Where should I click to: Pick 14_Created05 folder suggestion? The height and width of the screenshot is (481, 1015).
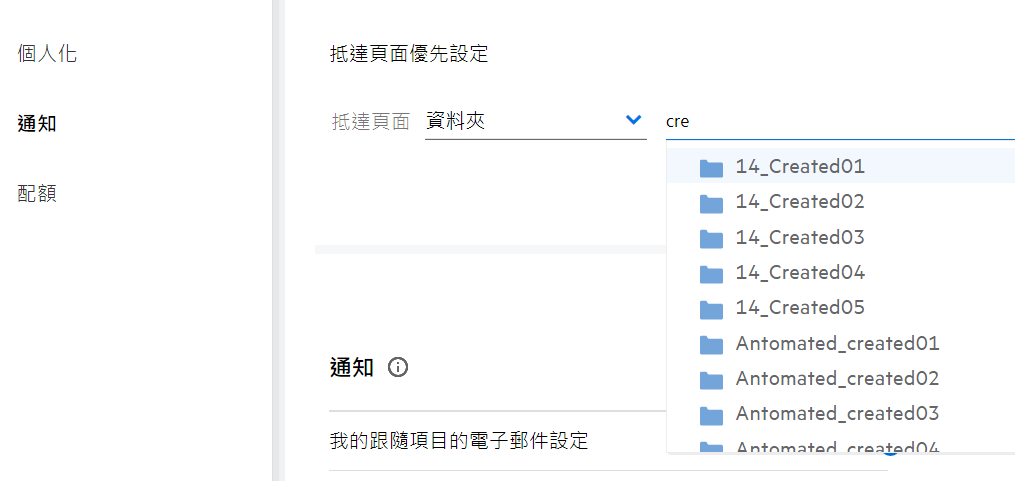(x=800, y=308)
